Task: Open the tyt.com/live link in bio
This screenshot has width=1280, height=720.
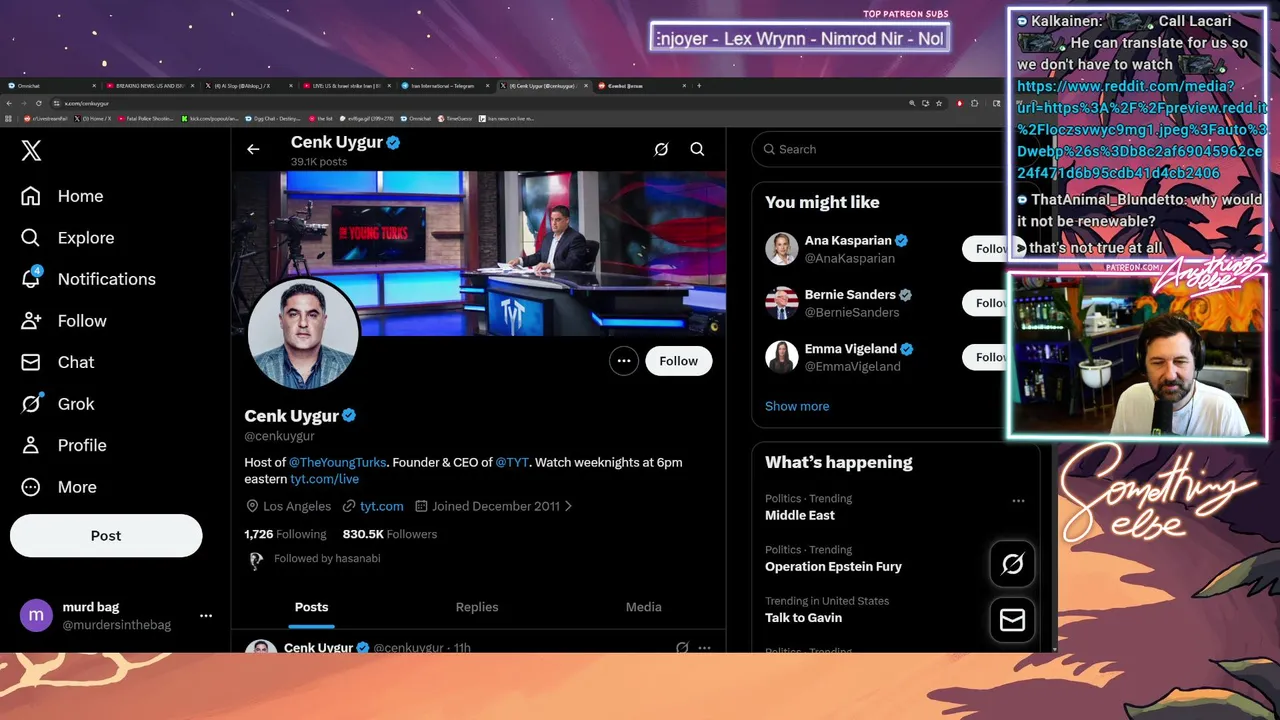Action: coord(325,479)
